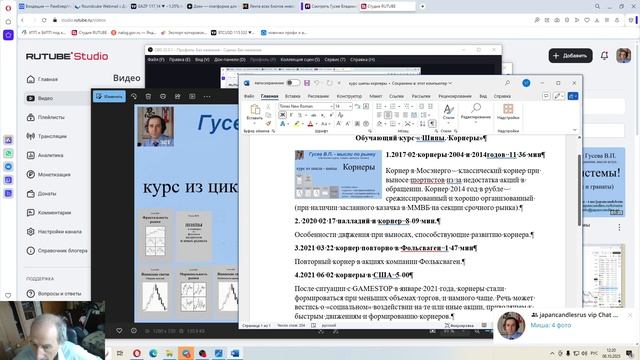Collapse the Word ribbon chevron

575,130
